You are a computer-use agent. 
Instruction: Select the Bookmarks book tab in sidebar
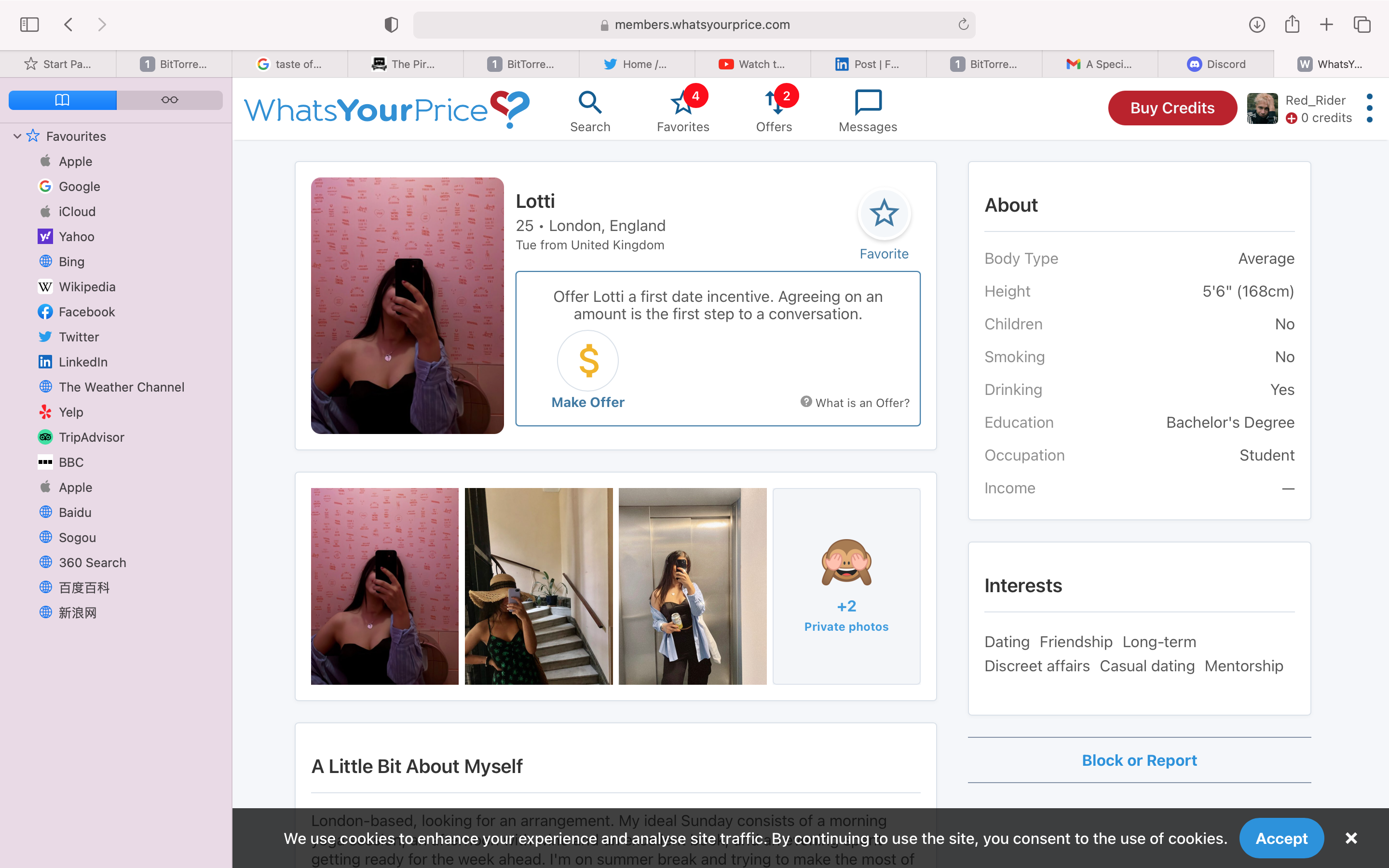click(x=63, y=100)
